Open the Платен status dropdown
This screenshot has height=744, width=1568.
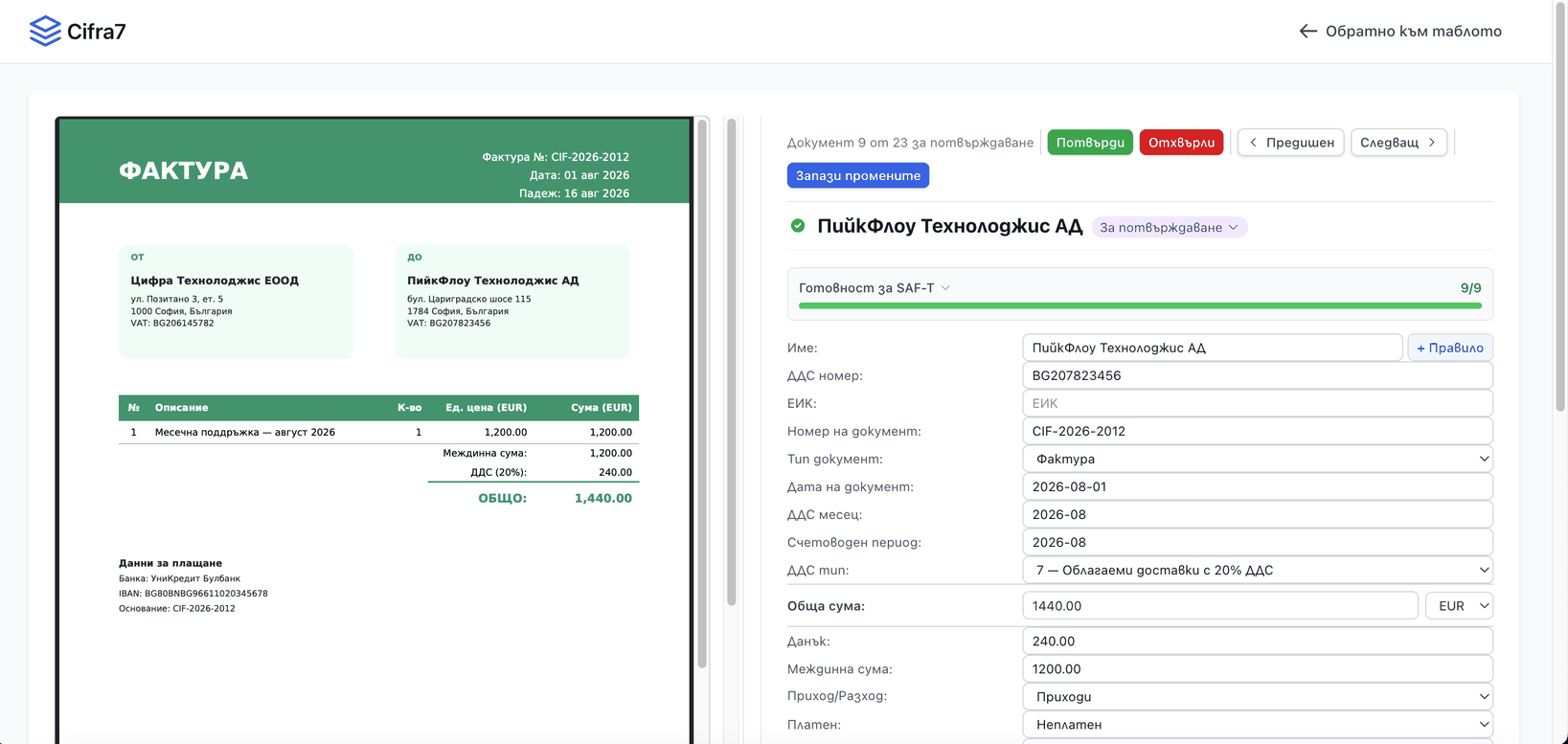coord(1258,724)
